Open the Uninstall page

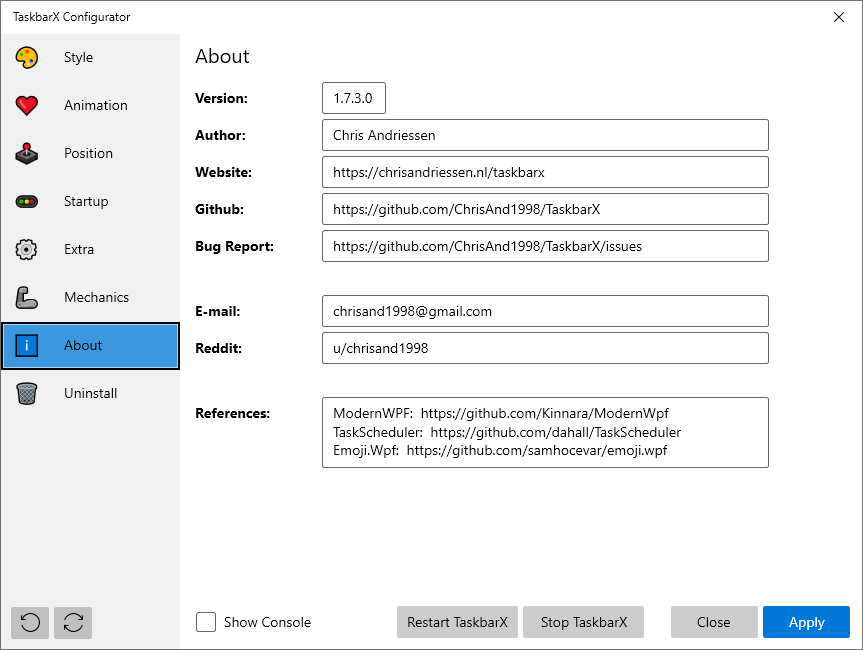tap(90, 394)
